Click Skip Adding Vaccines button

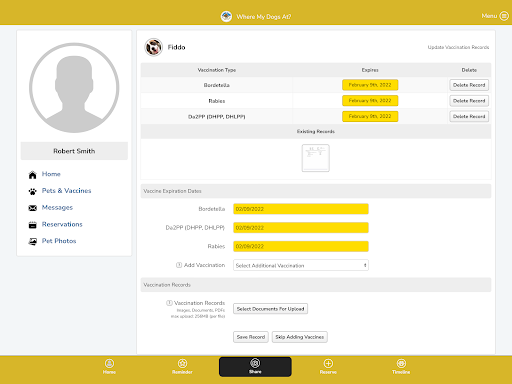(300, 337)
